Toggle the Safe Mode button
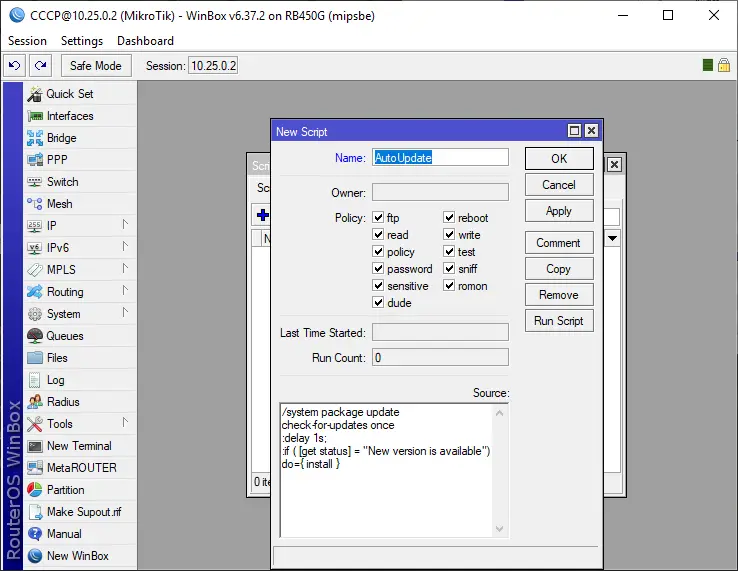Screen dimensions: 738x571 pyautogui.click(x=96, y=65)
